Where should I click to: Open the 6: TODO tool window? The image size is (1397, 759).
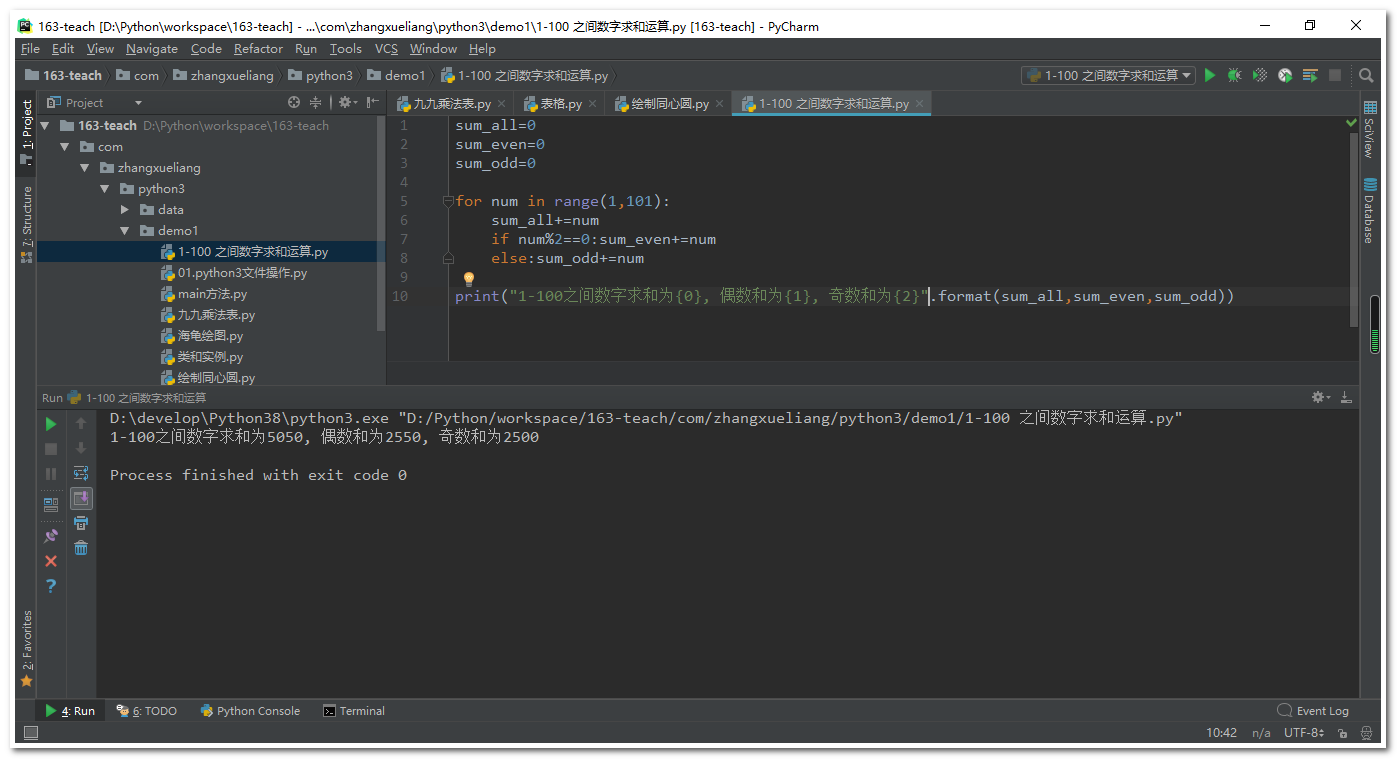pos(146,711)
